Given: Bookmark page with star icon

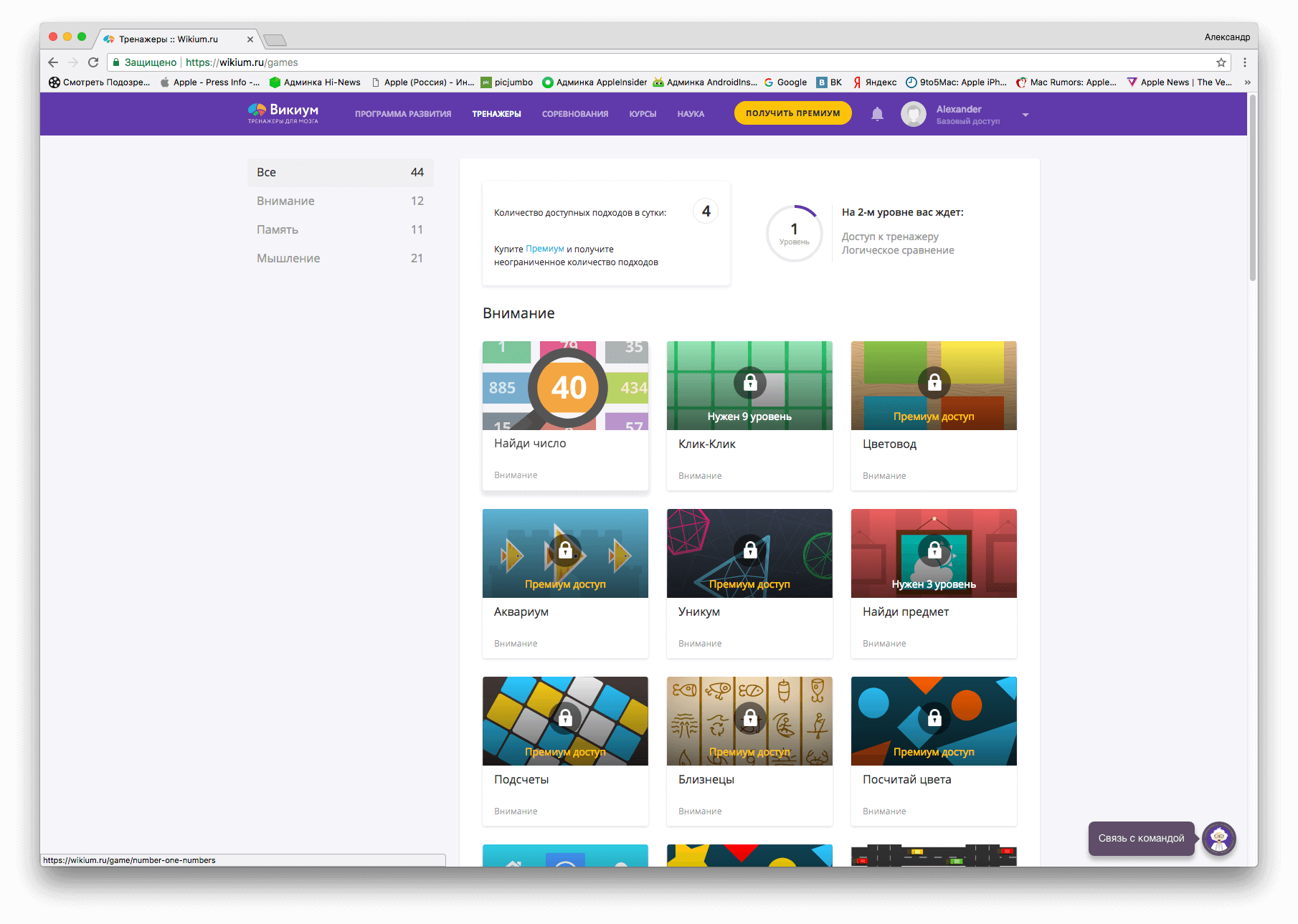Looking at the screenshot, I should point(1221,62).
